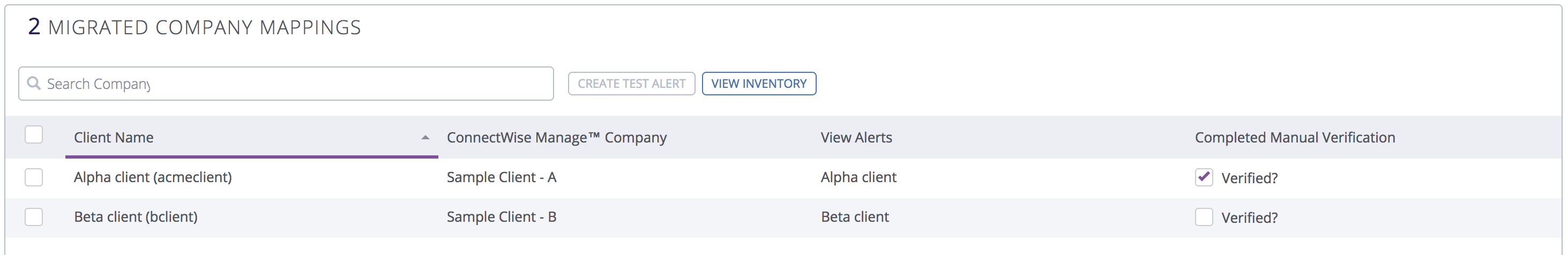This screenshot has height=255, width=1568.
Task: Uncheck Verified for Alpha client
Action: click(x=1204, y=177)
